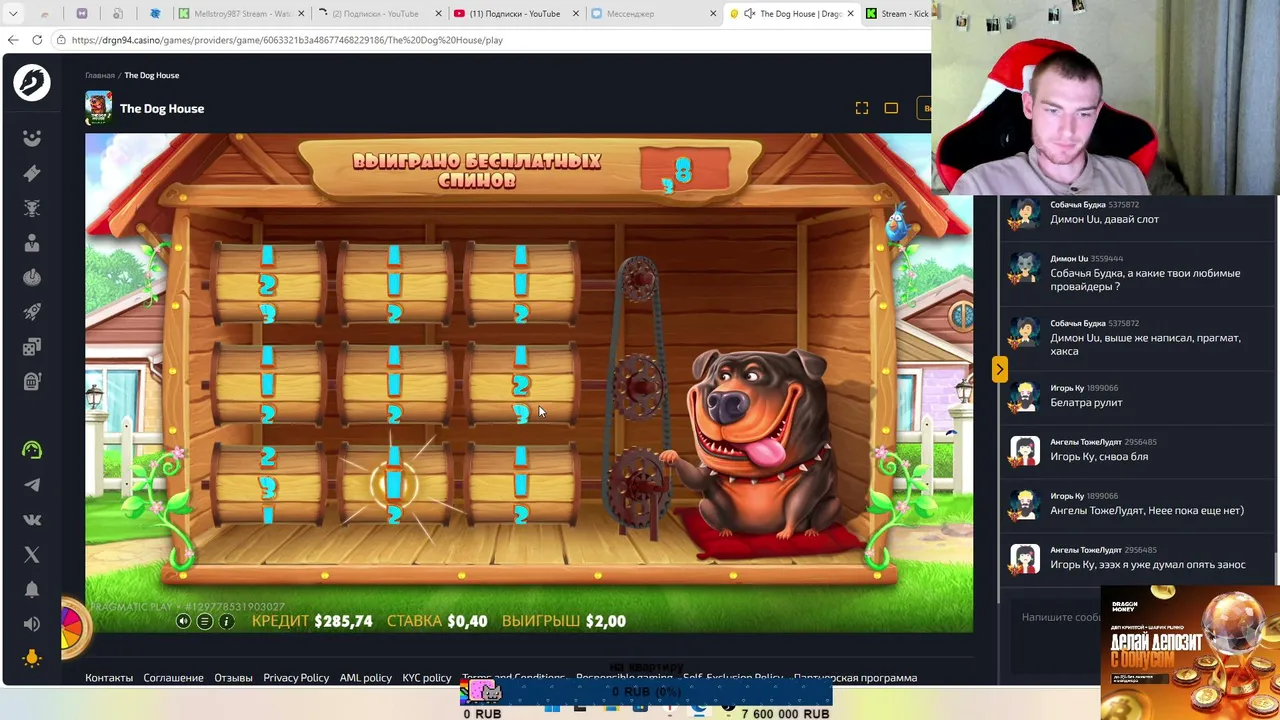Screen dimensions: 1280x720
Task: Open the slot game menu button
Action: 205,621
